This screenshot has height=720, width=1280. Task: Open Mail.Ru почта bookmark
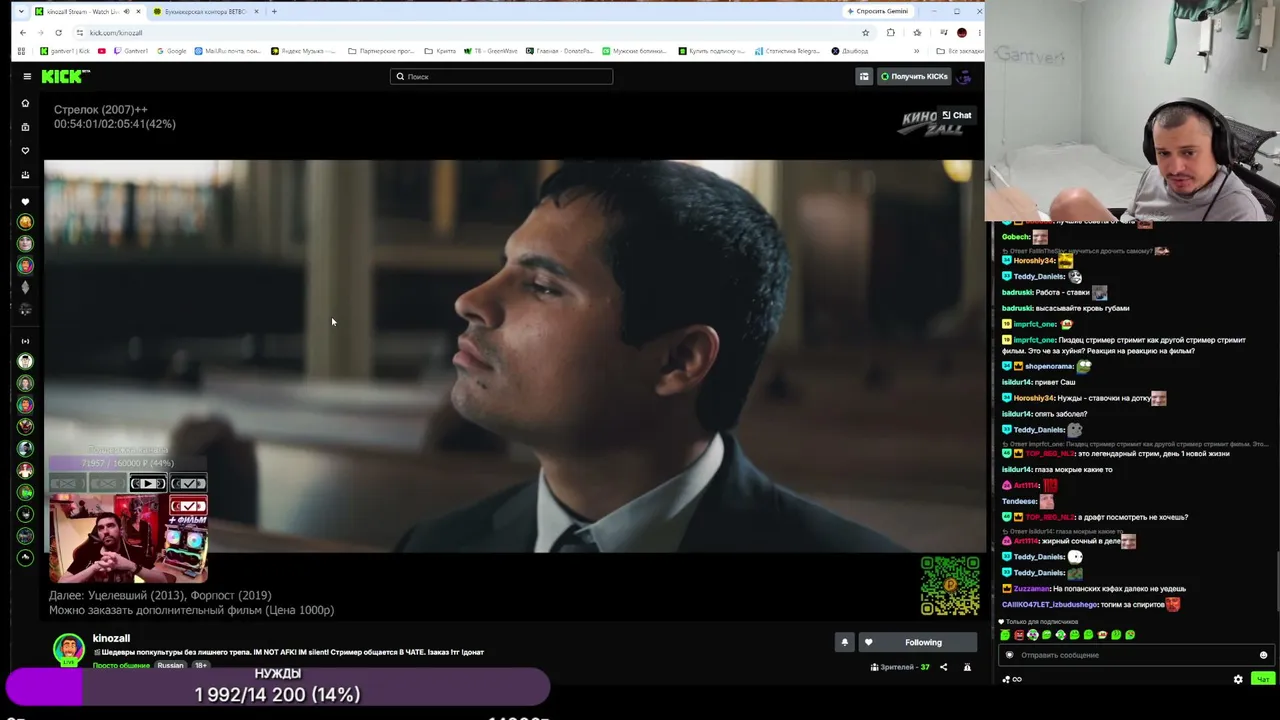point(229,51)
